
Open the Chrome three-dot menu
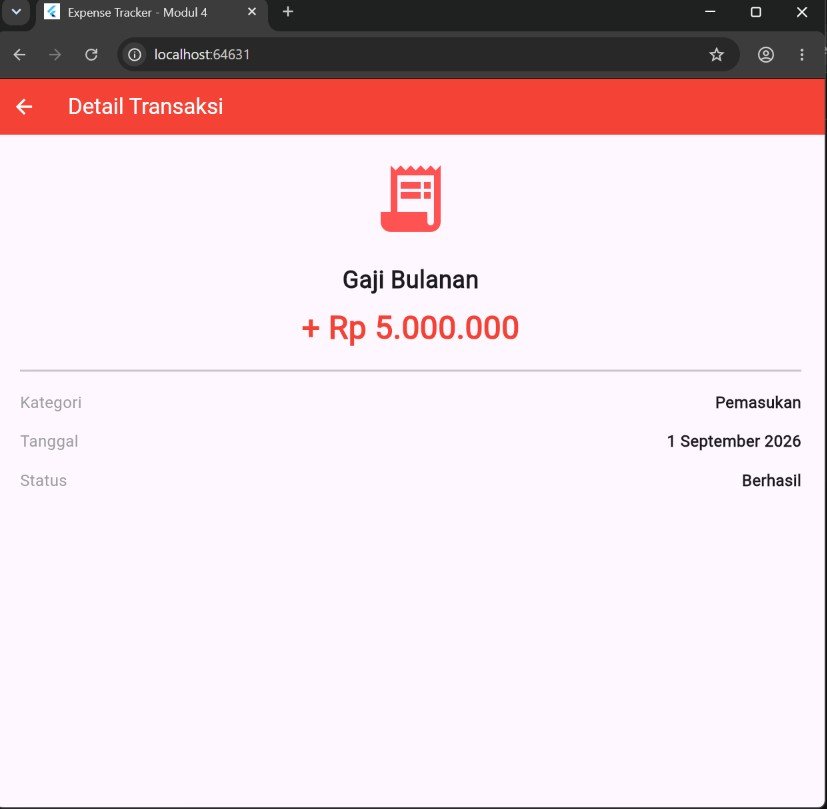click(x=802, y=55)
